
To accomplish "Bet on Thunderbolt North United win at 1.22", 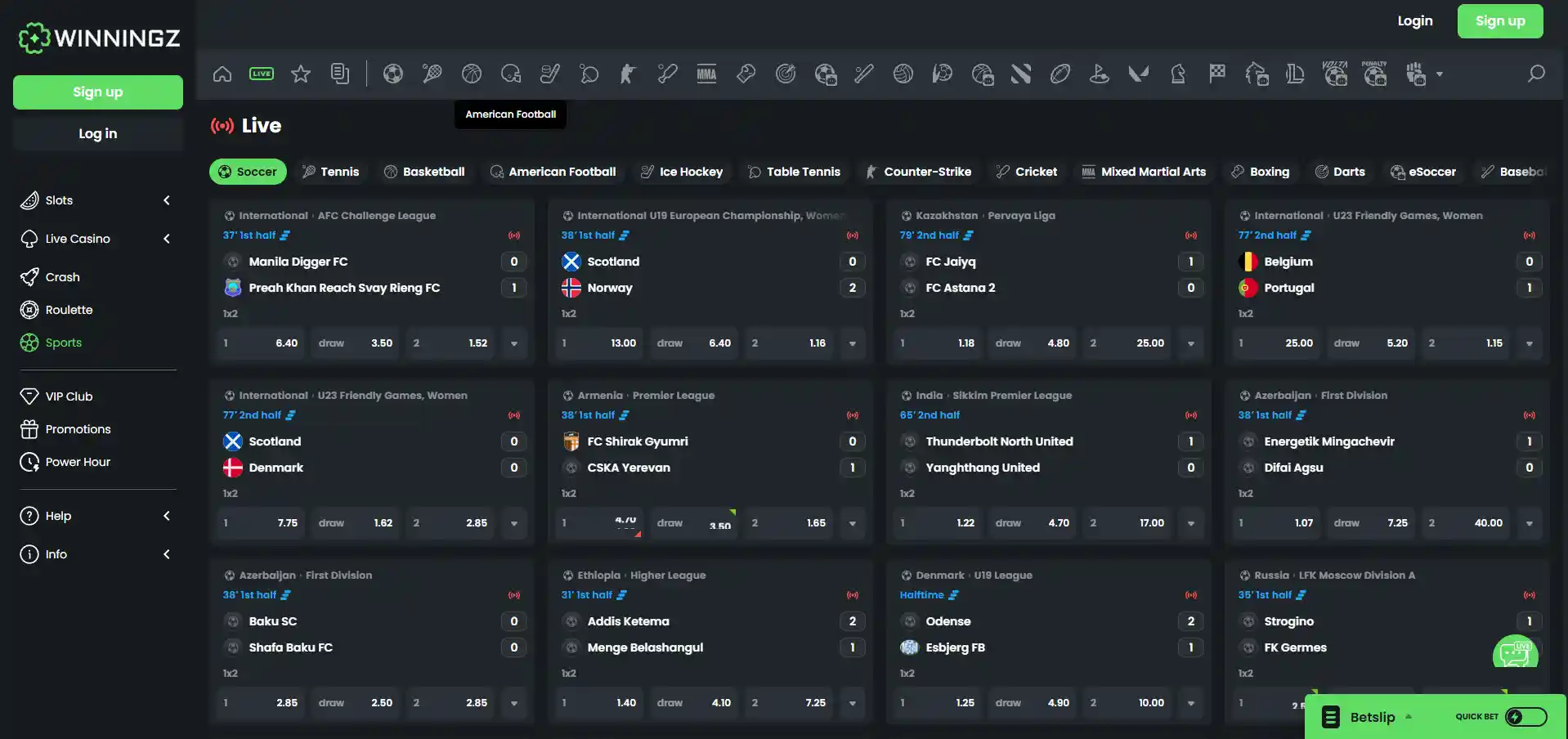I will (x=938, y=523).
